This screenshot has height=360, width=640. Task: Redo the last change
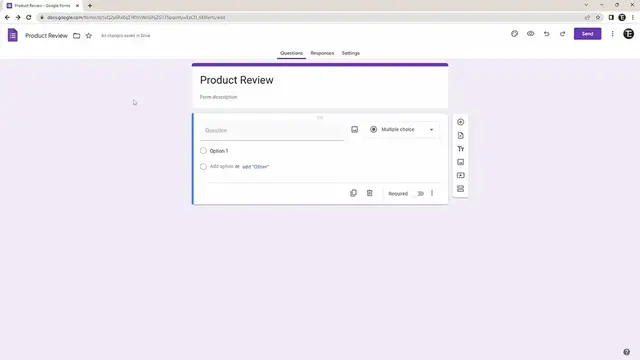[x=562, y=34]
